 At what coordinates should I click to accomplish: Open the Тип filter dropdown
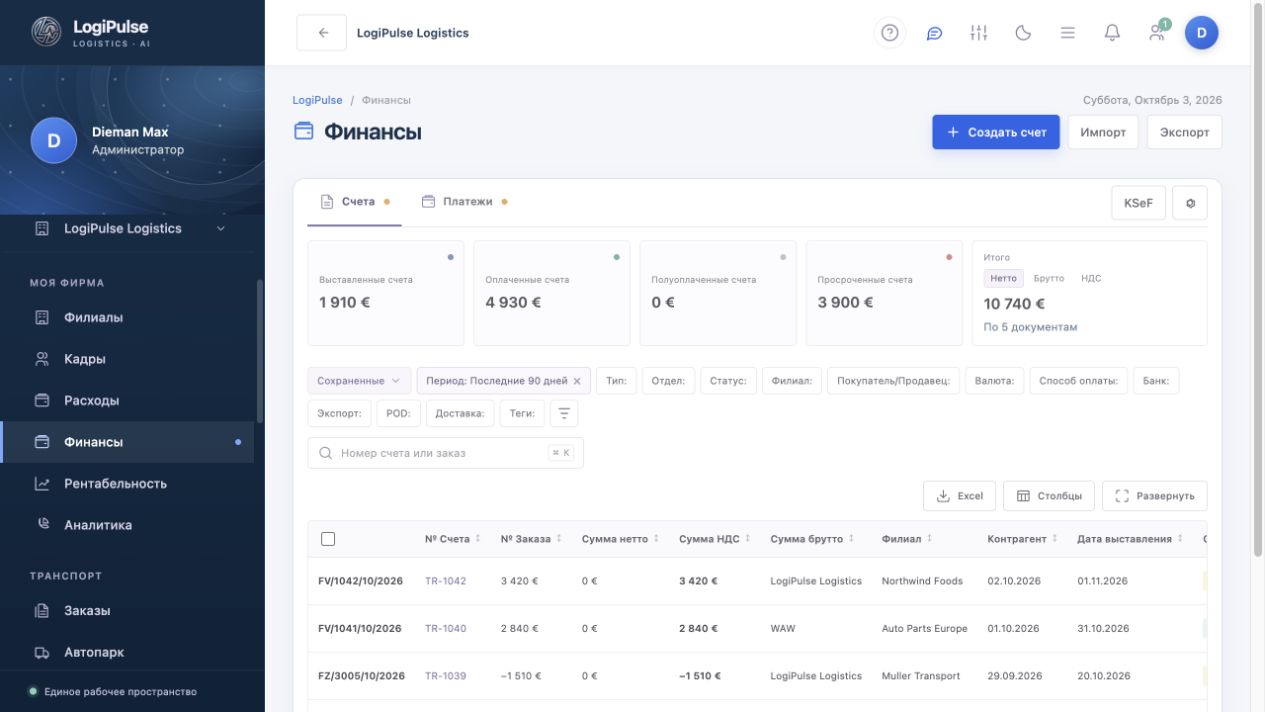click(616, 381)
